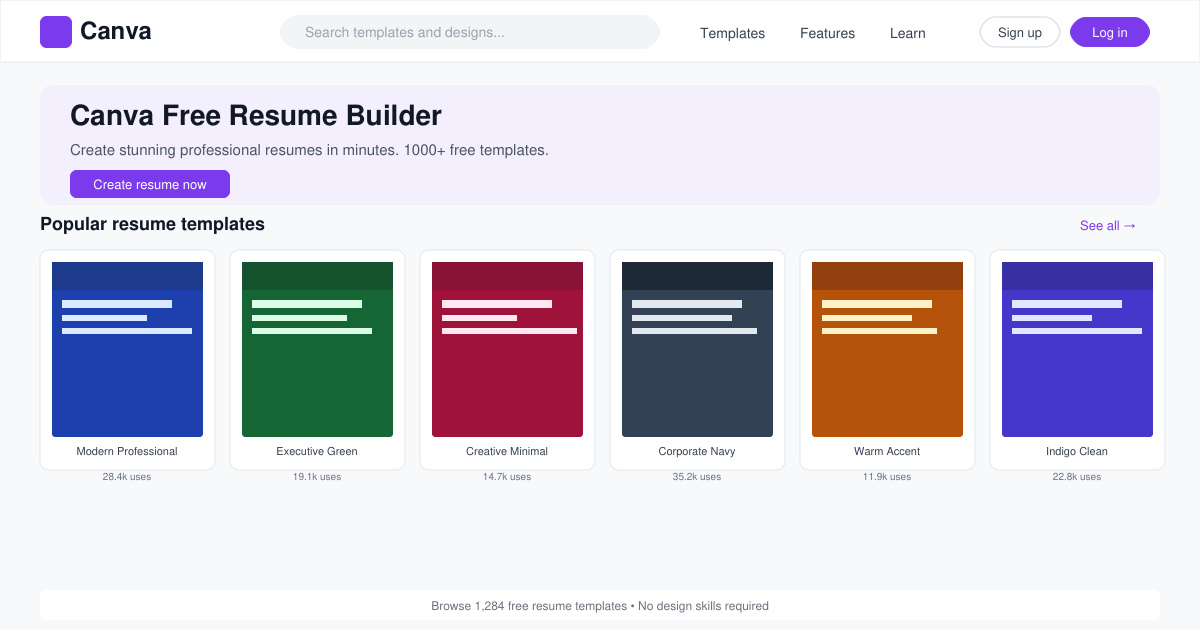
Task: Open the Features menu
Action: (827, 33)
